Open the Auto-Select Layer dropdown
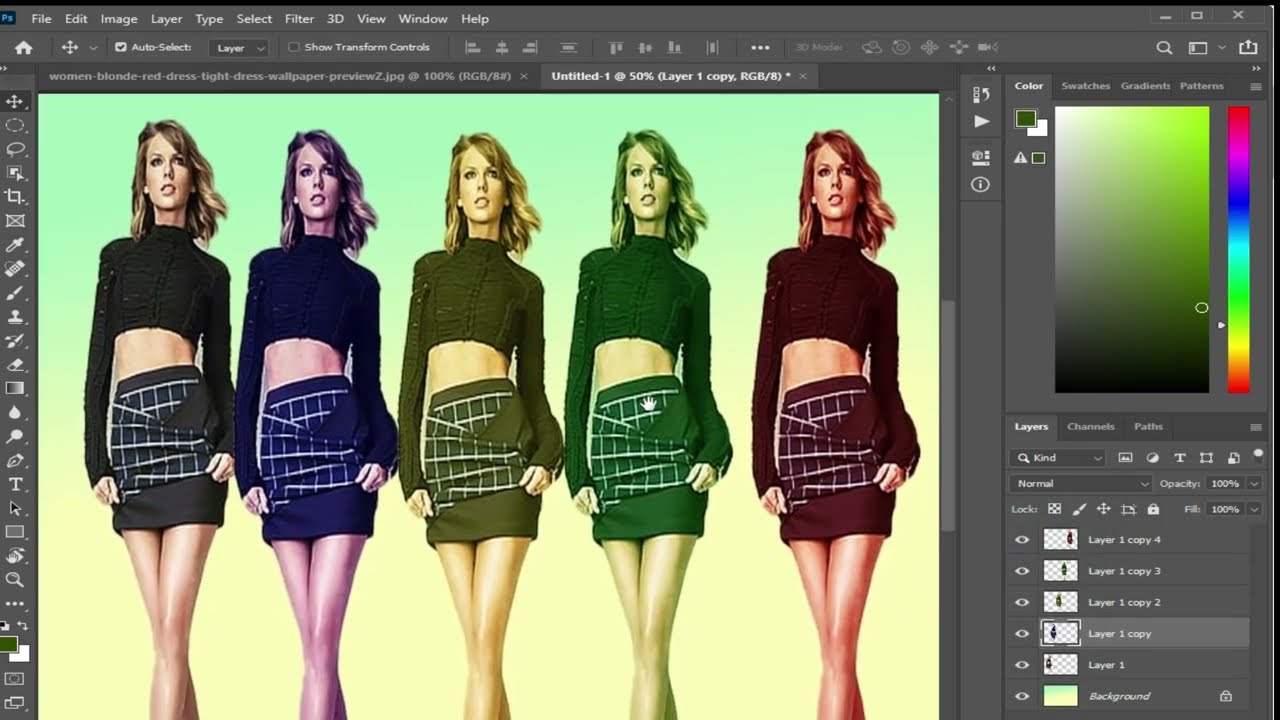1280x720 pixels. click(240, 48)
